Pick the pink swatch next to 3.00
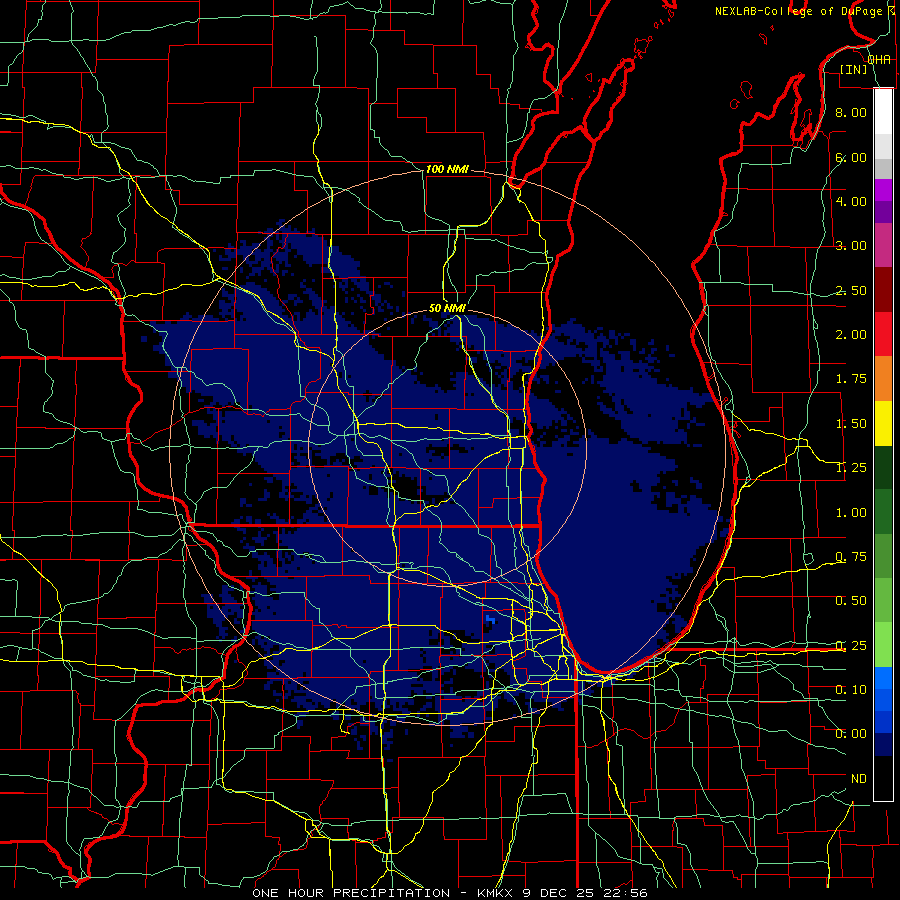The image size is (900, 900). (x=883, y=246)
